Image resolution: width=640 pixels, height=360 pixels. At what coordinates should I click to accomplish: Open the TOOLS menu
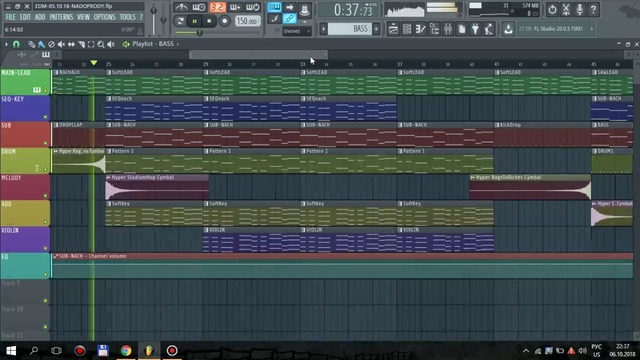[x=127, y=17]
